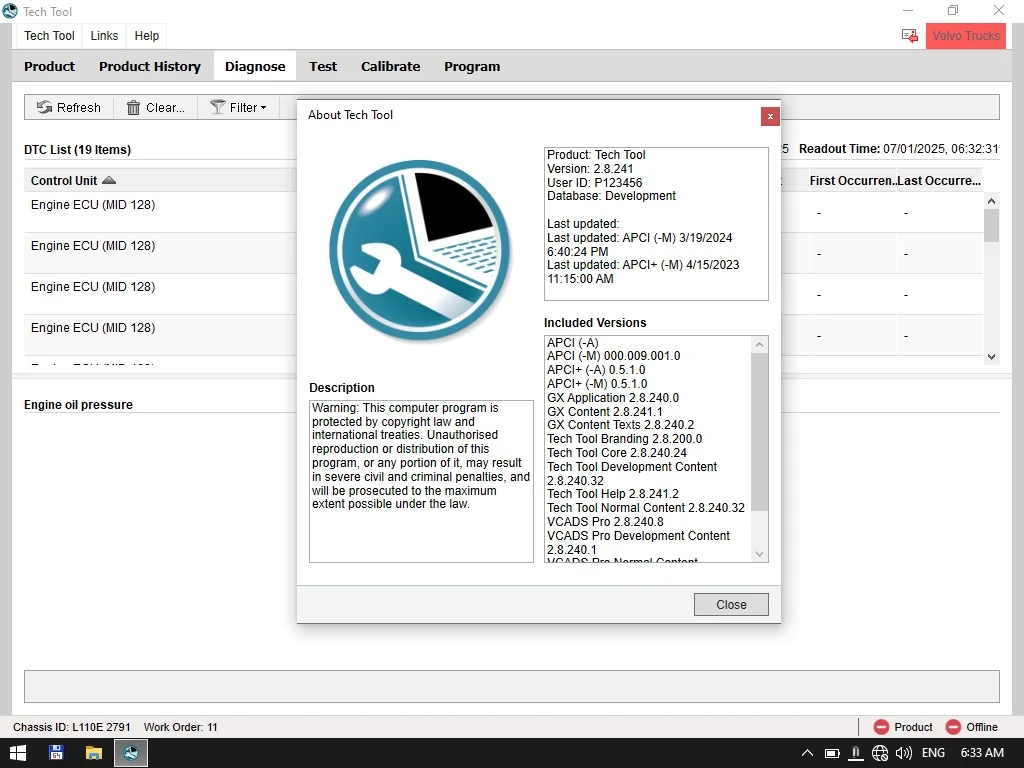Click the Windows Start button
1024x768 pixels.
18,753
